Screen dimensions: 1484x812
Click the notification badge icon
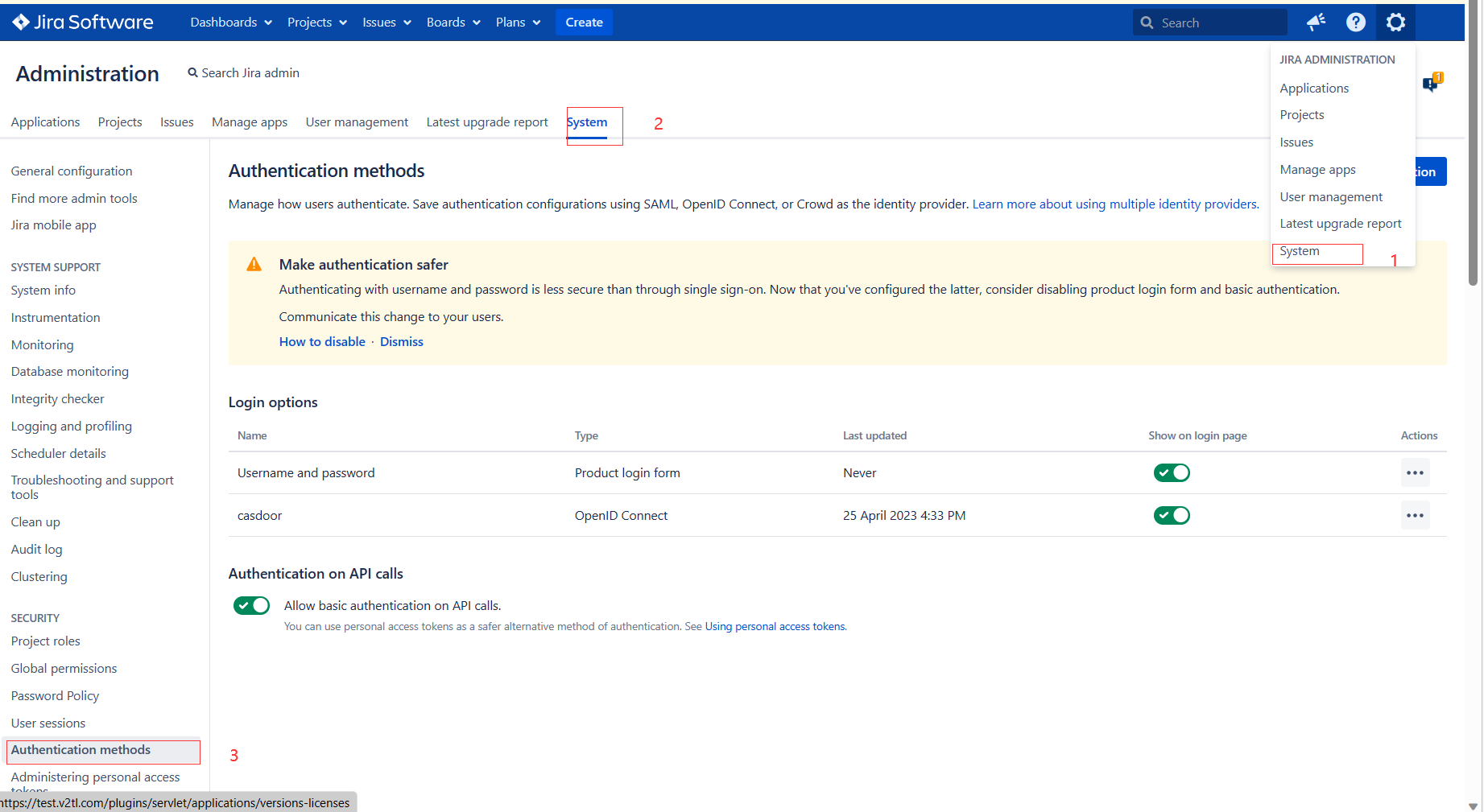tap(1433, 81)
